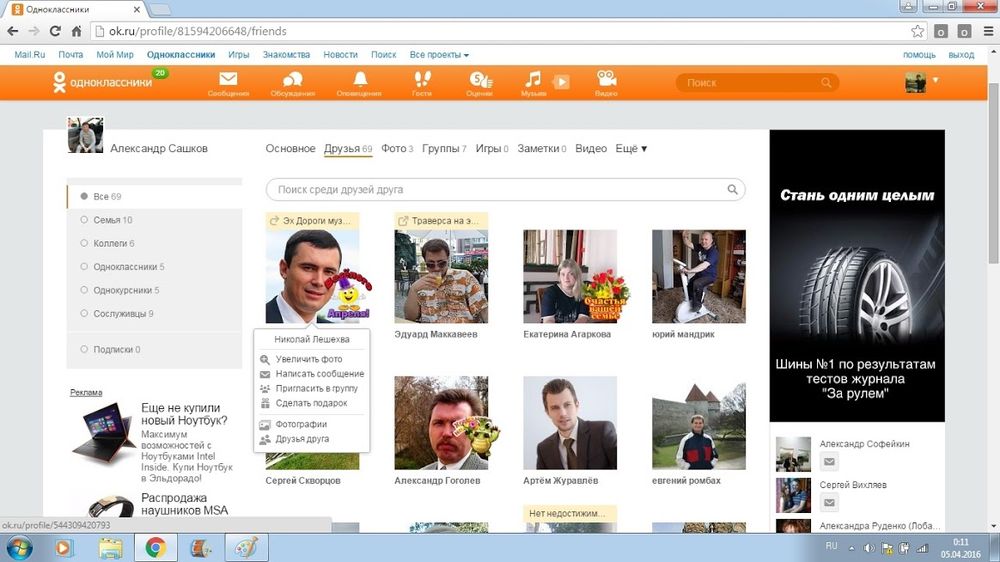Open the Гости footprints icon

click(422, 81)
